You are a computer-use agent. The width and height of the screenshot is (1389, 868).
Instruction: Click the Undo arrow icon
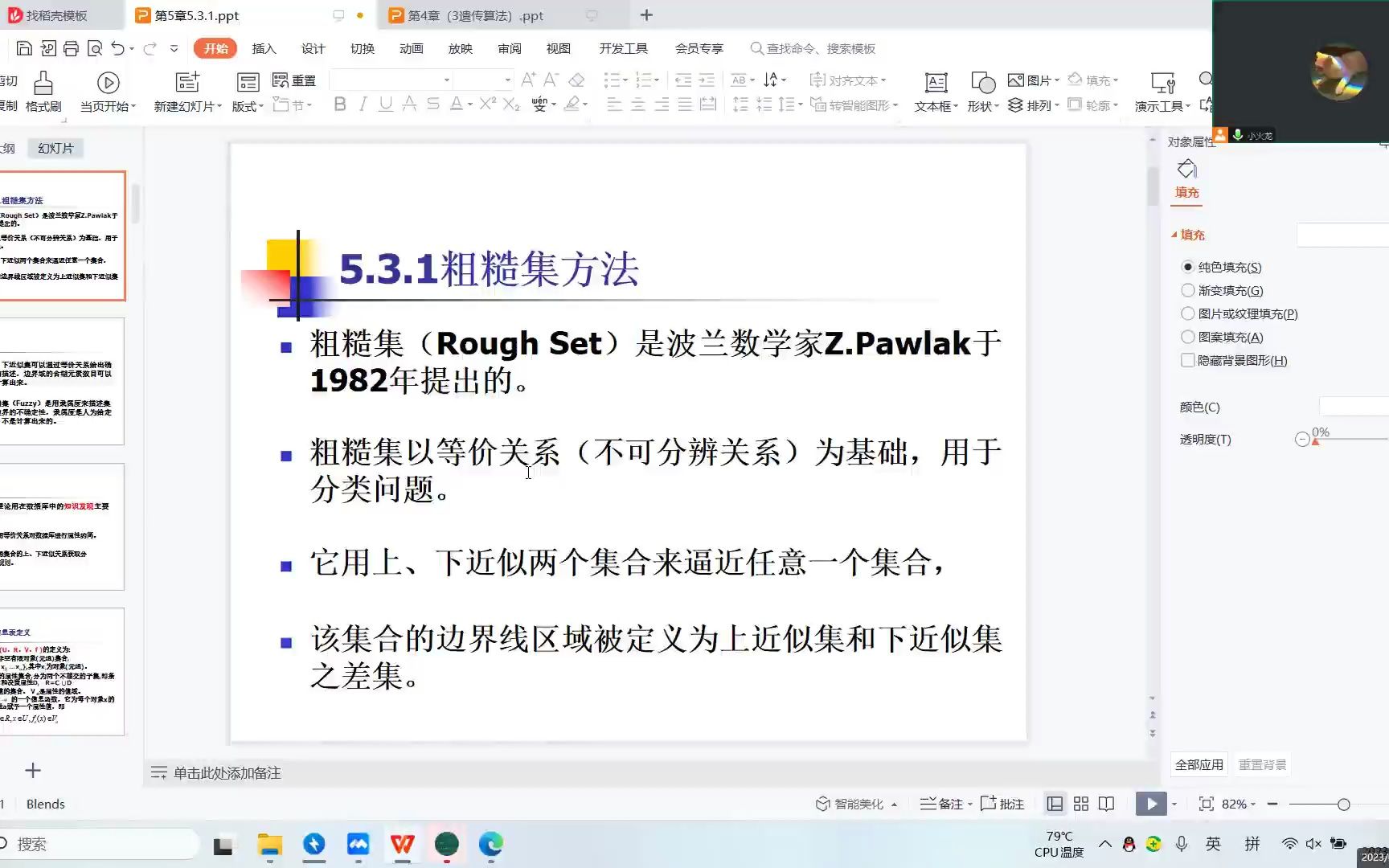118,49
